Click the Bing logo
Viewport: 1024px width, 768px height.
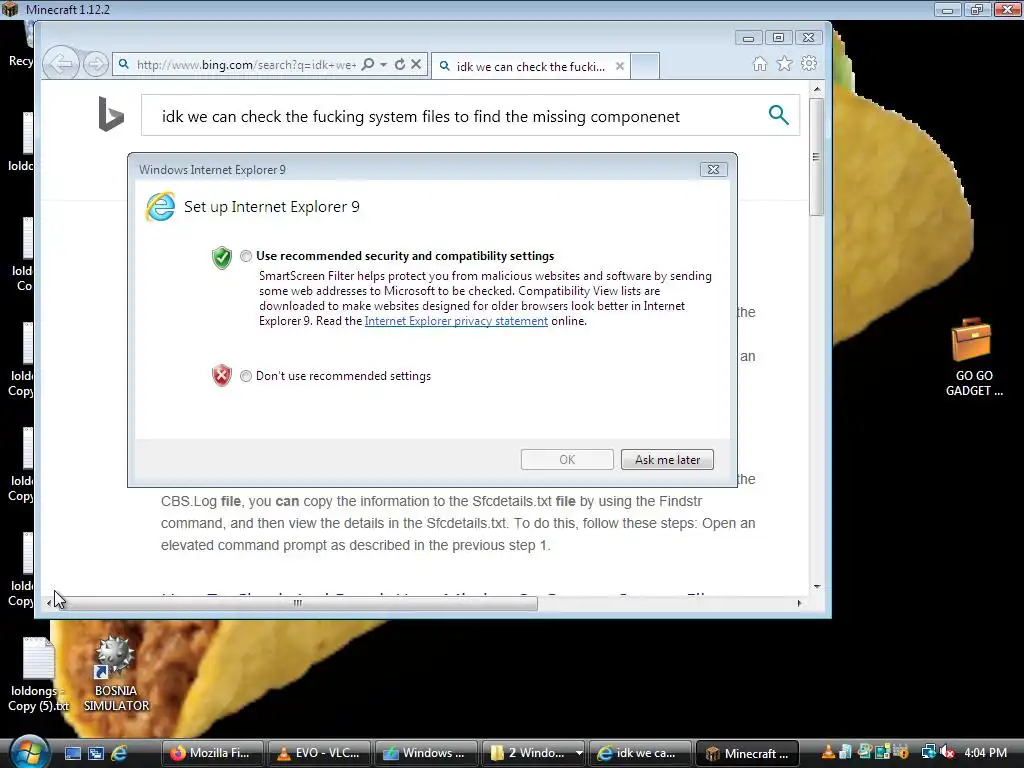pos(110,114)
